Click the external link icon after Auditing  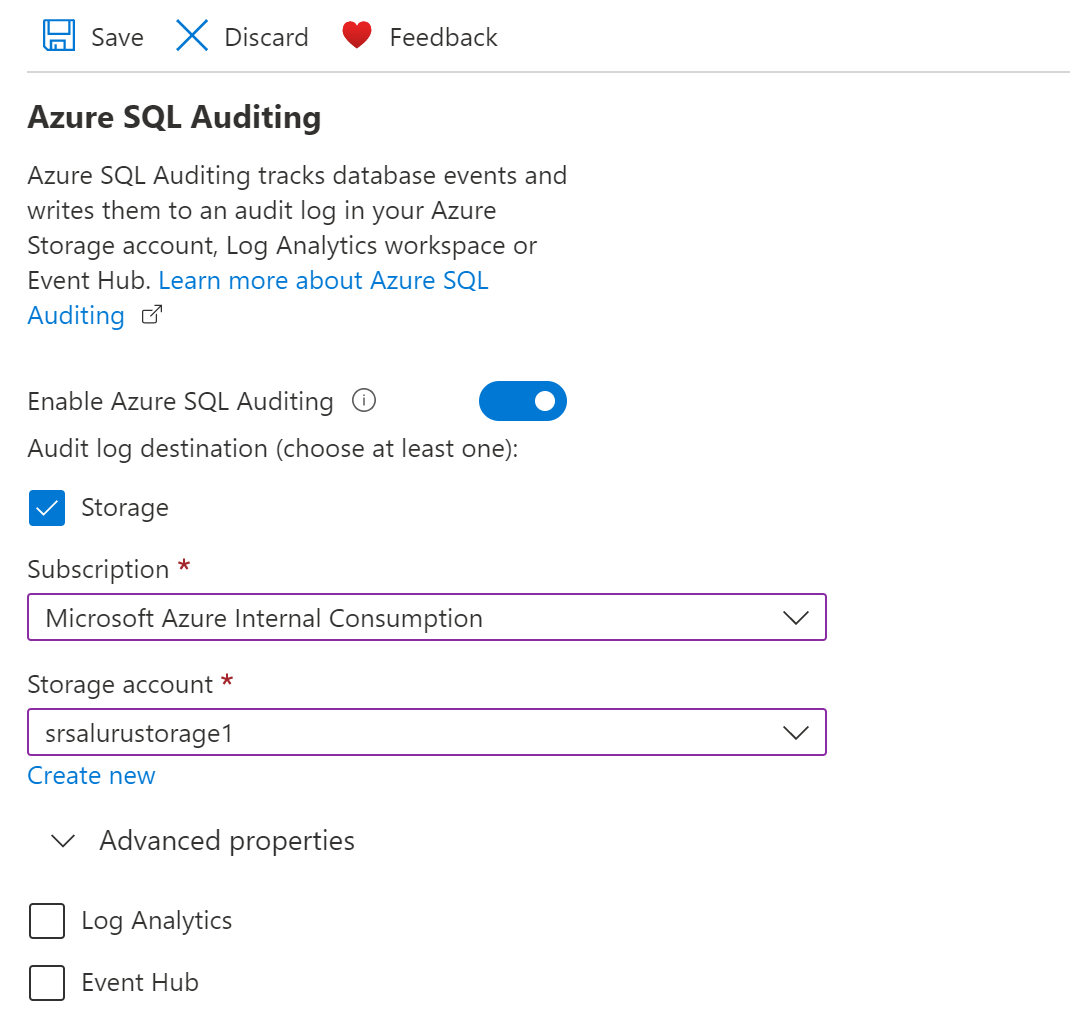point(152,316)
